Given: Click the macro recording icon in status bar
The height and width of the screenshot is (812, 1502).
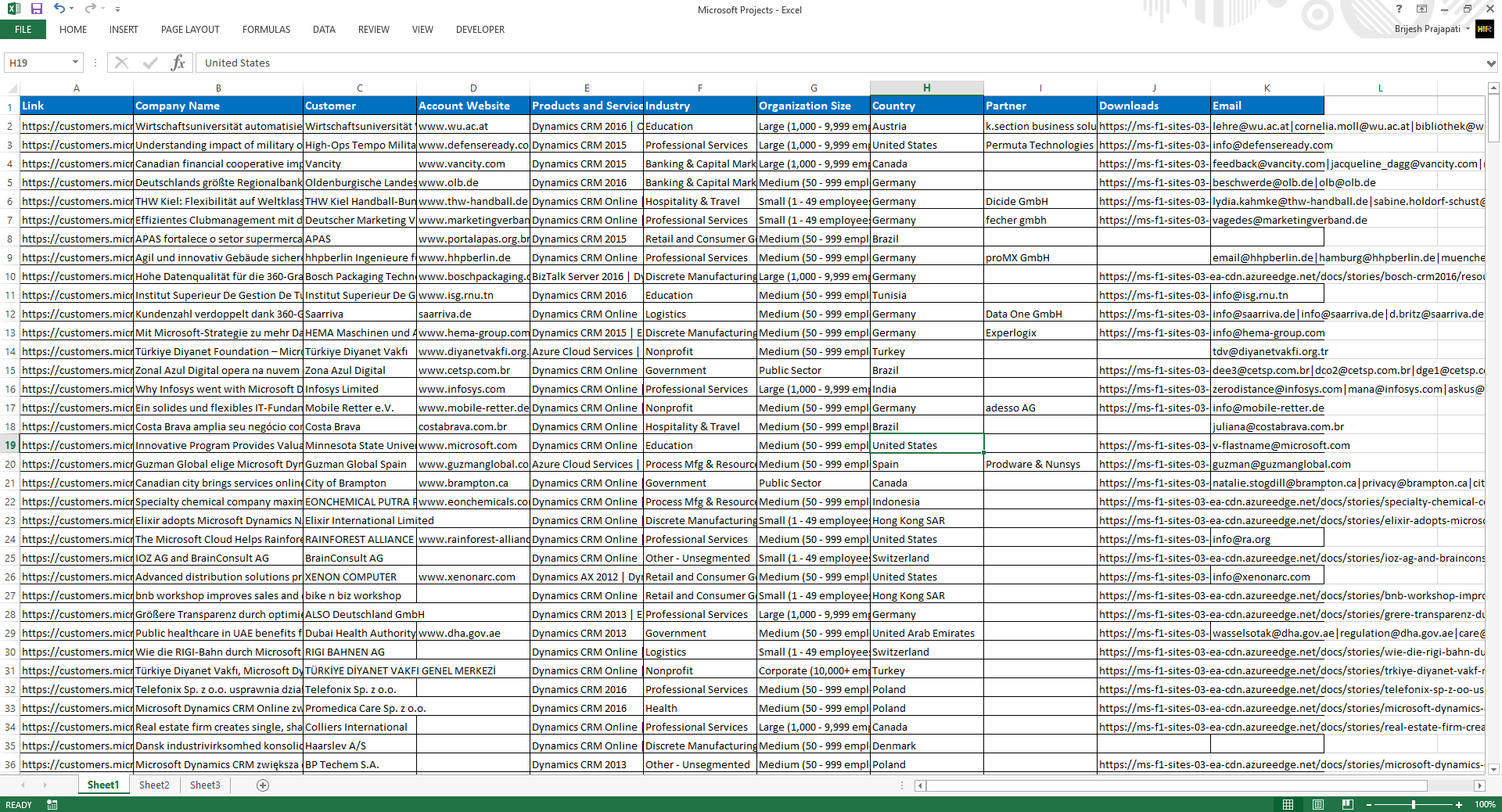Looking at the screenshot, I should (52, 804).
